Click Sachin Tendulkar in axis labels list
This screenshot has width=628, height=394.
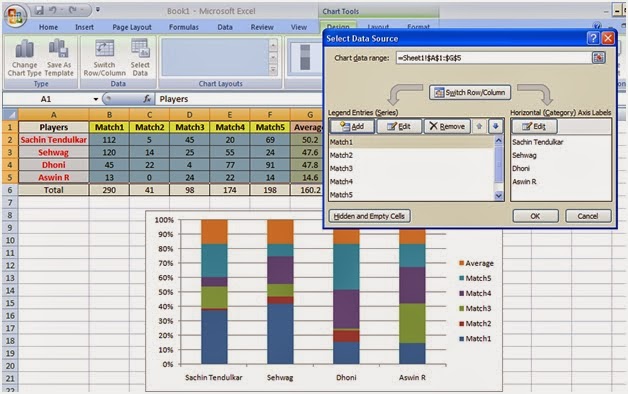tap(538, 142)
